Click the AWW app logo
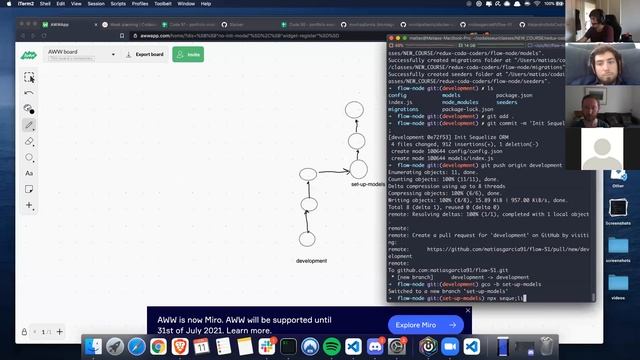This screenshot has width=640, height=360. click(29, 55)
